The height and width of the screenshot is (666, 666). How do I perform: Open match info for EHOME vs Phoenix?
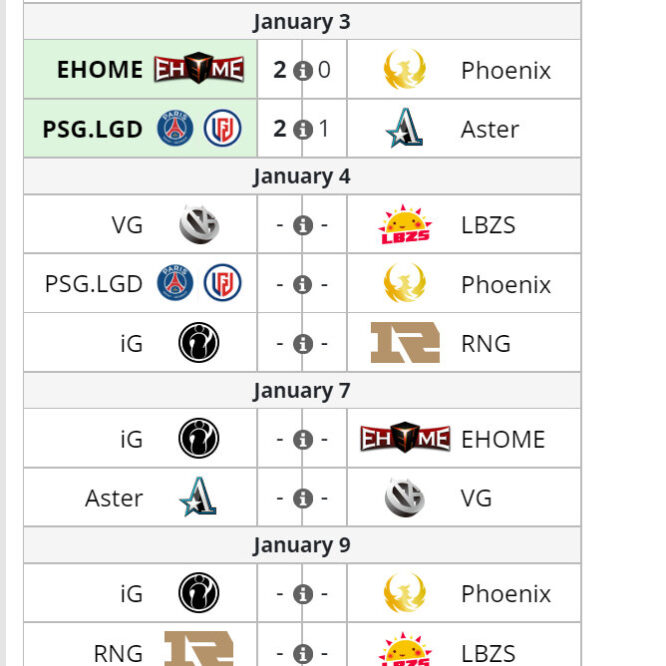[303, 71]
